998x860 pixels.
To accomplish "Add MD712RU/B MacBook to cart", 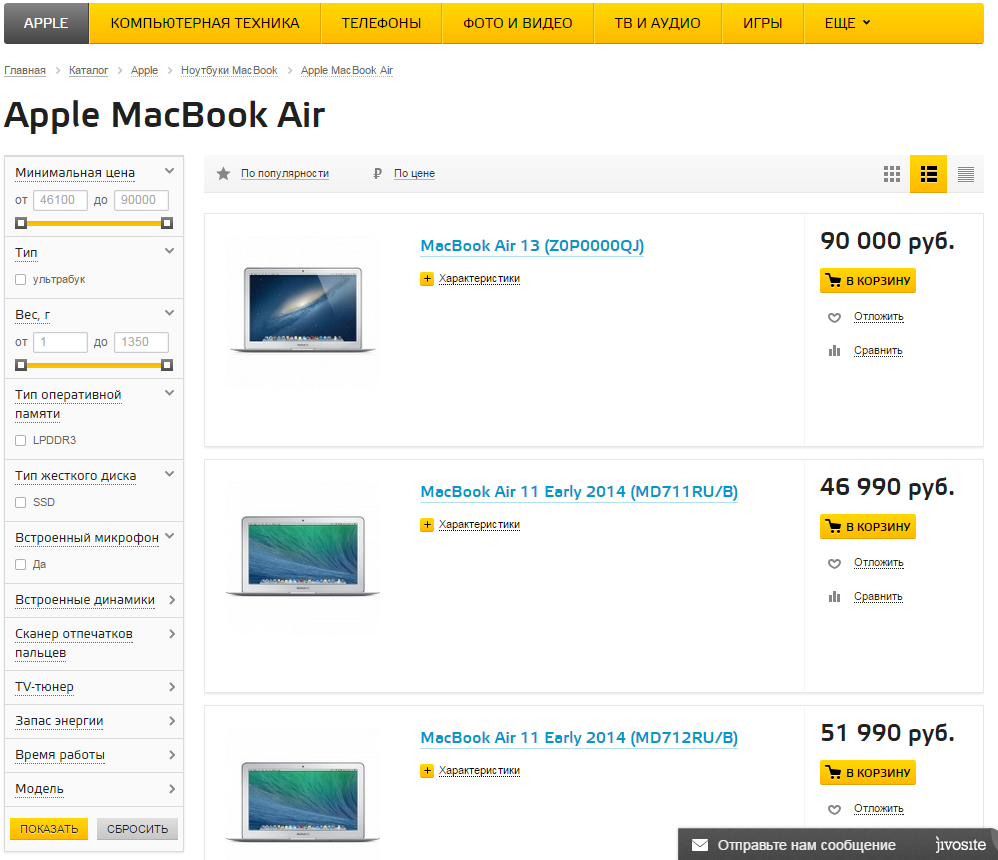I will [868, 773].
